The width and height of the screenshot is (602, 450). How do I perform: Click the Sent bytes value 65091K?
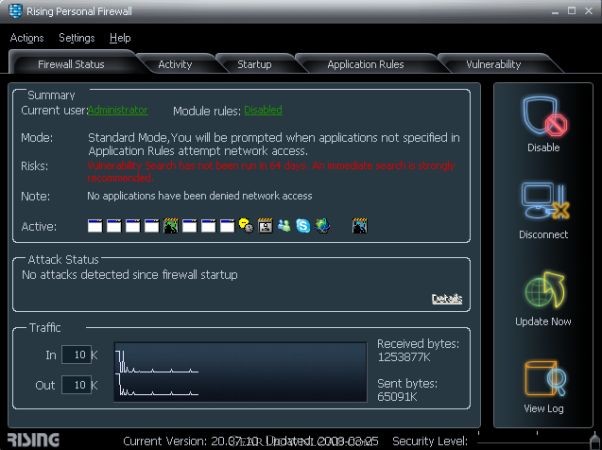(397, 397)
